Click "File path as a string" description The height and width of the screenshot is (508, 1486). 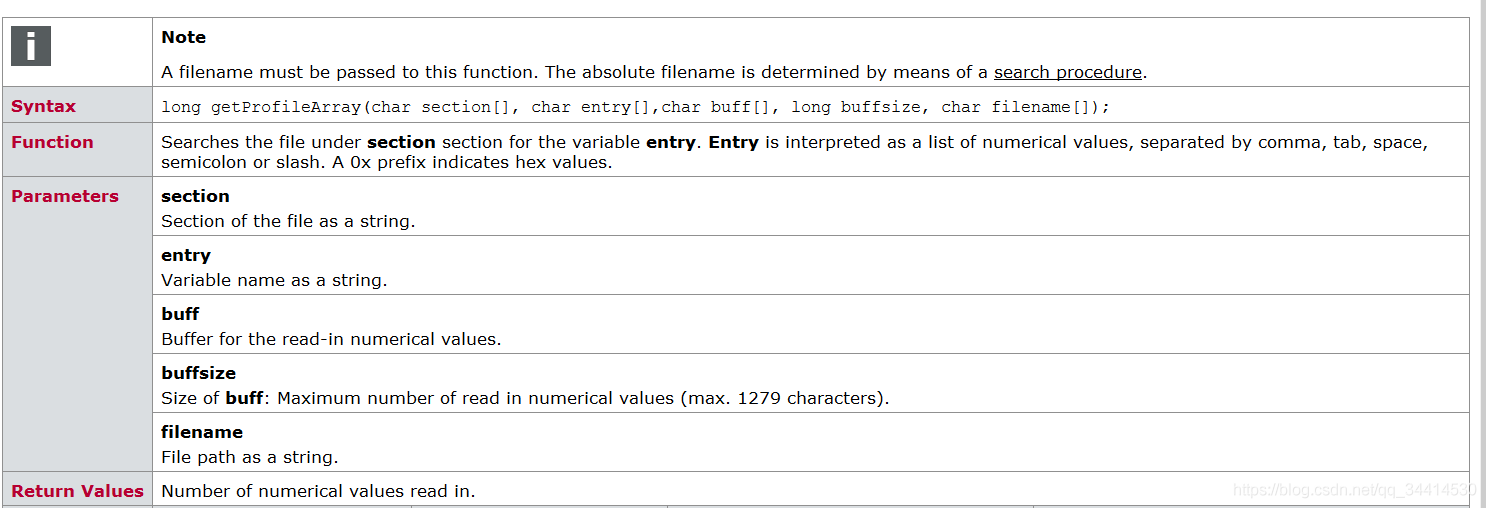click(250, 457)
